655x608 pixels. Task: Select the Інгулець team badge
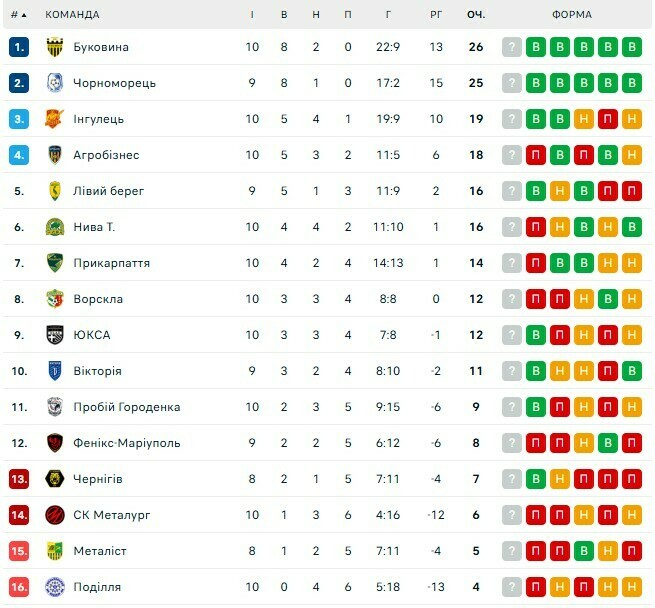click(55, 119)
